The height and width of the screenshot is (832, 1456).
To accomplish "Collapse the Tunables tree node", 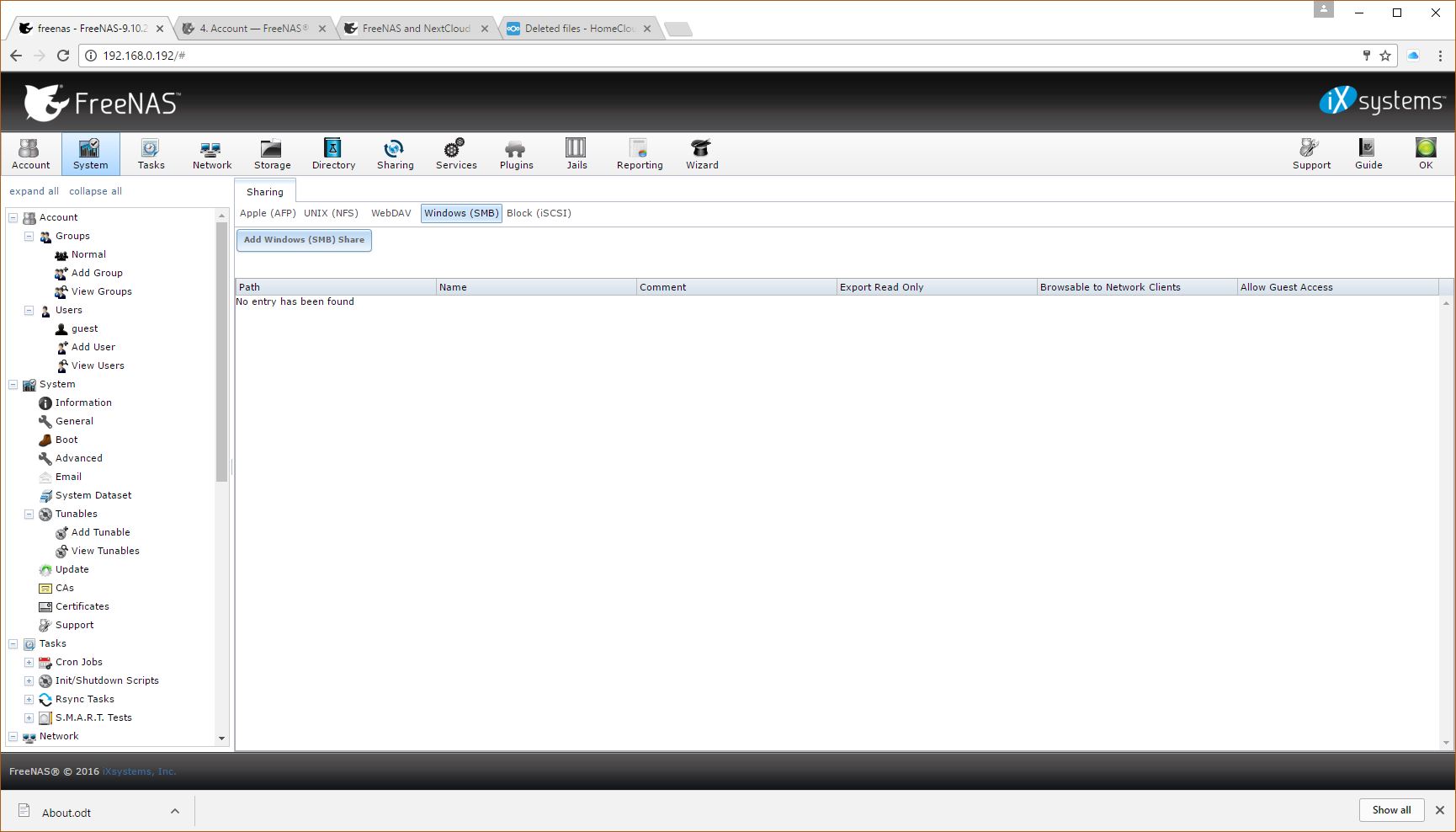I will point(29,514).
